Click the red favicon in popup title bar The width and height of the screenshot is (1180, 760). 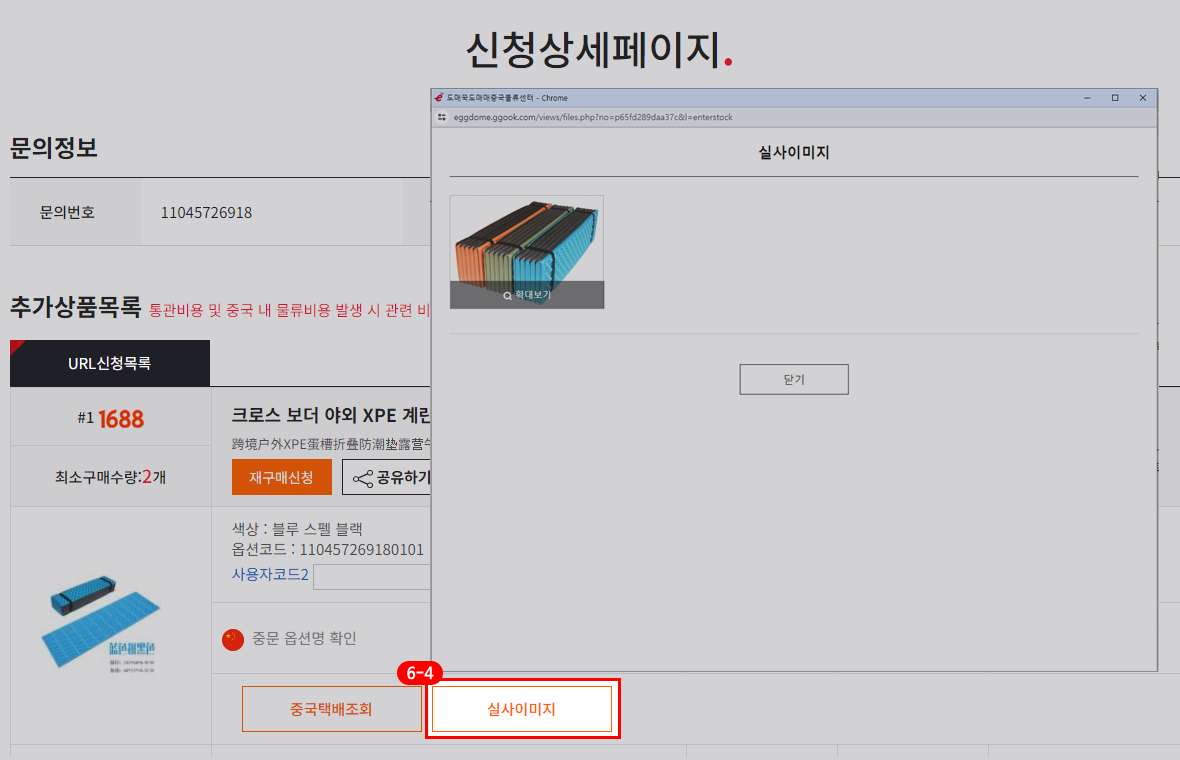click(x=438, y=98)
